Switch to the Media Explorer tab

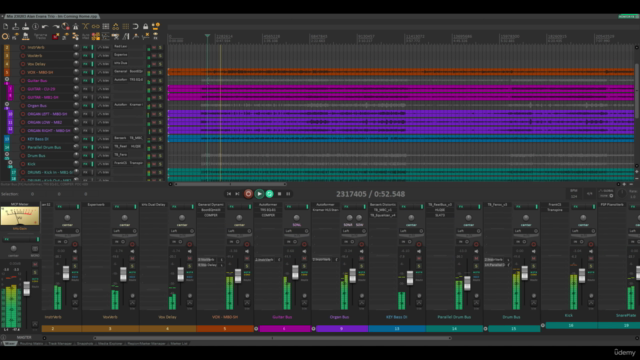pyautogui.click(x=110, y=344)
